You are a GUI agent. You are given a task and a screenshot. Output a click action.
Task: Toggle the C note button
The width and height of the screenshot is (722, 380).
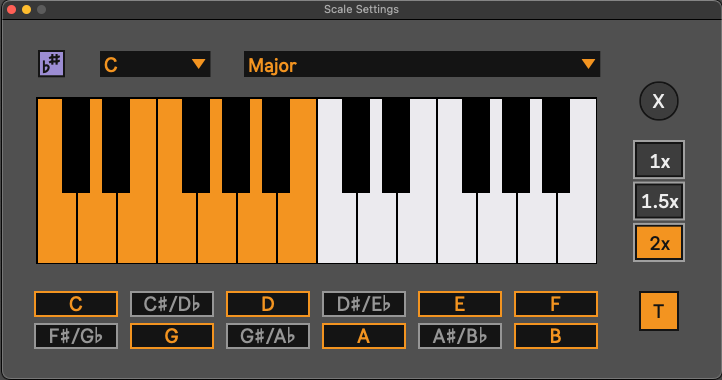click(76, 304)
